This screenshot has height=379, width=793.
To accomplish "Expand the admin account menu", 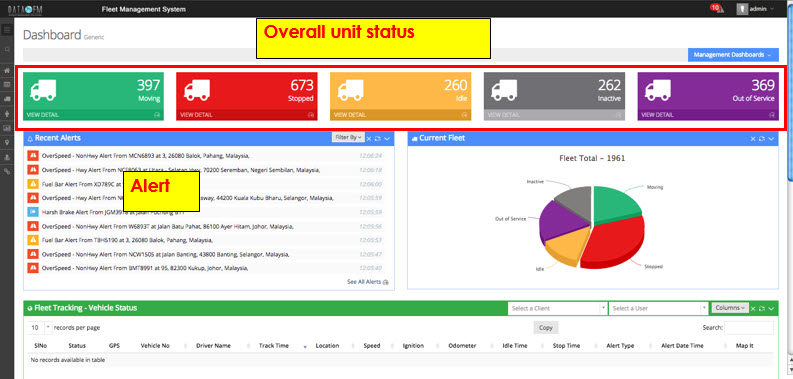I will pos(762,9).
